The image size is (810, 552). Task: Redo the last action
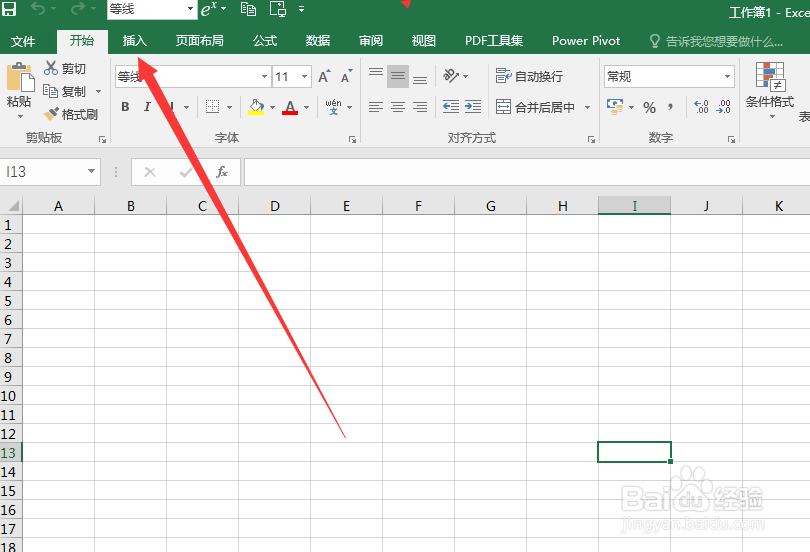click(77, 9)
